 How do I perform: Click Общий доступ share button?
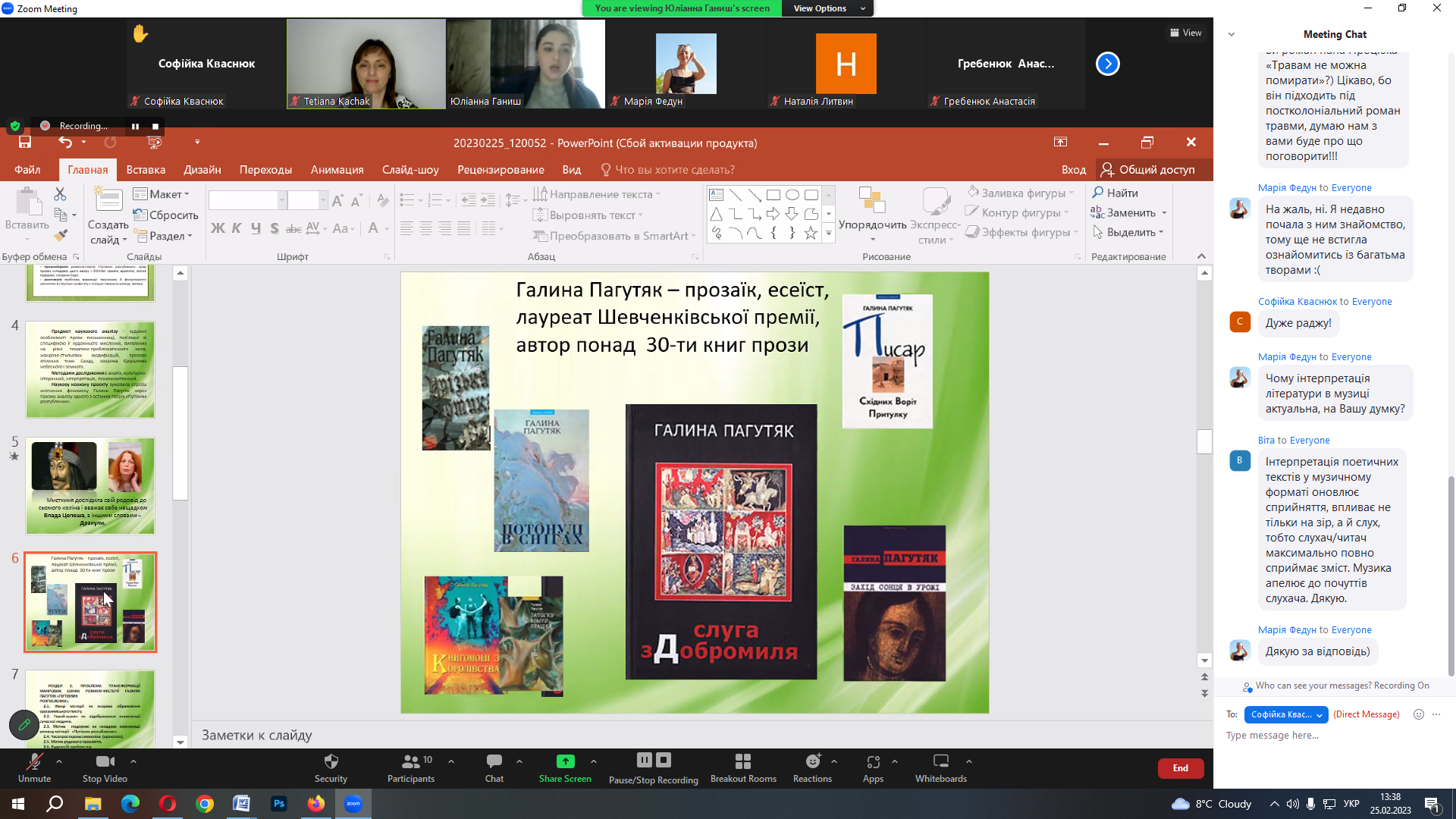[x=1148, y=170]
